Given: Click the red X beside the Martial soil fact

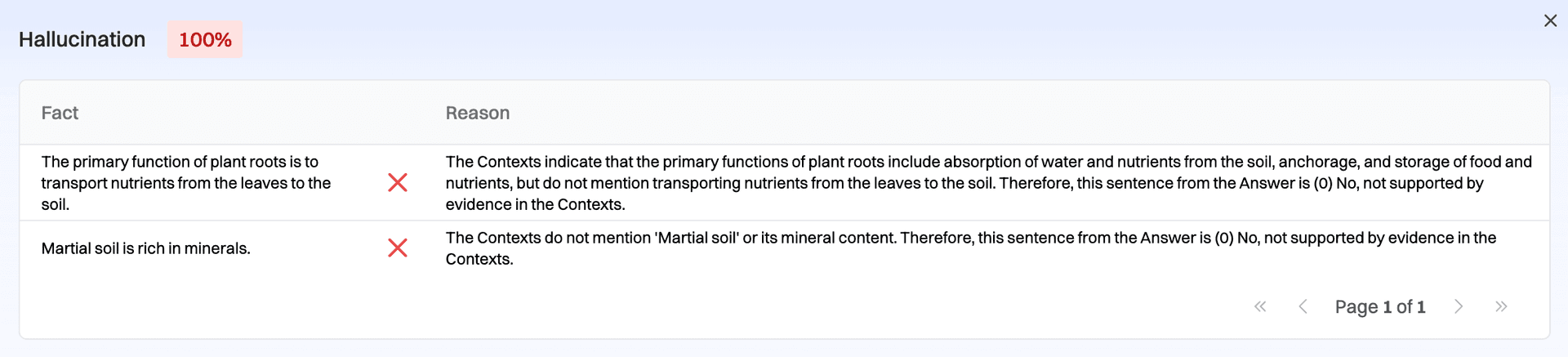Looking at the screenshot, I should click(x=398, y=248).
